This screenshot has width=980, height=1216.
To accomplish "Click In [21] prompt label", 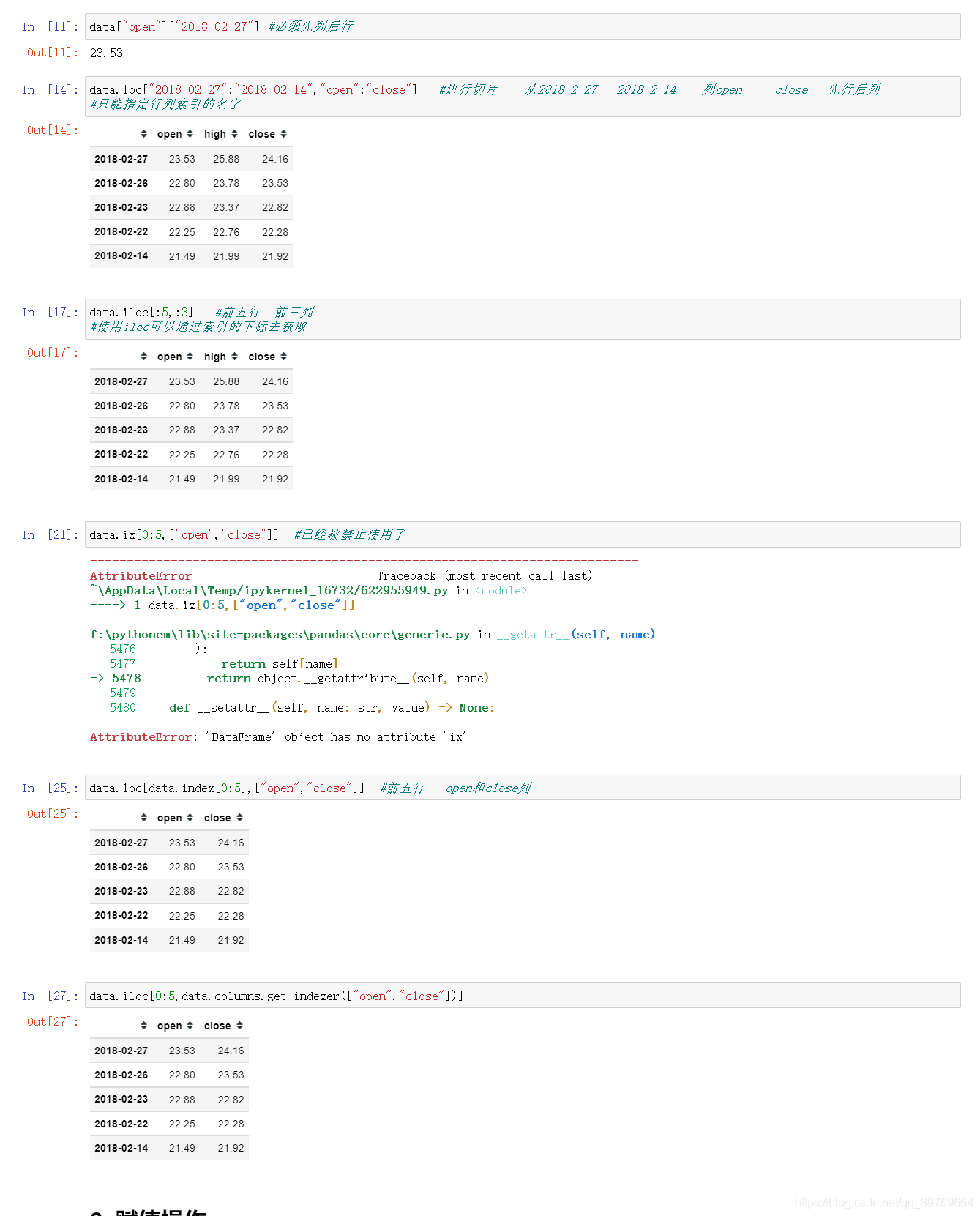I will click(x=50, y=534).
